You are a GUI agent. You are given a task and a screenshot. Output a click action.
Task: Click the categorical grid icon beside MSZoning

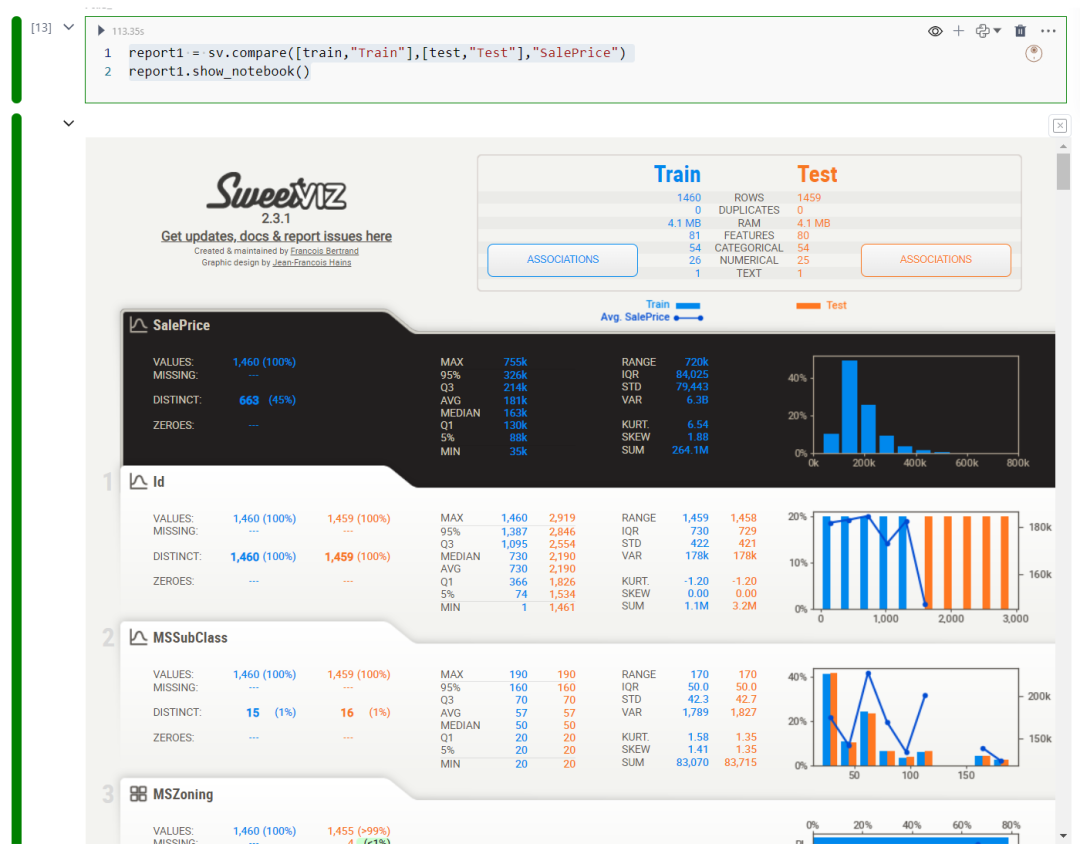(x=138, y=794)
